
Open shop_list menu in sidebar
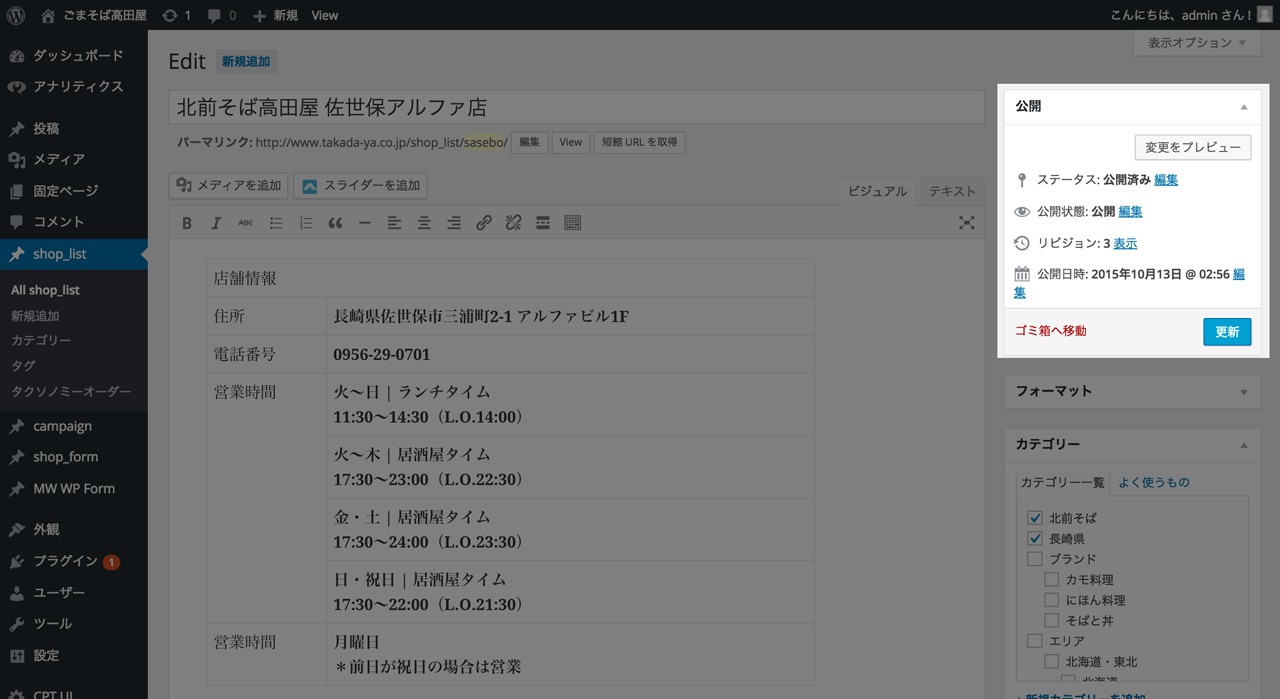click(74, 254)
